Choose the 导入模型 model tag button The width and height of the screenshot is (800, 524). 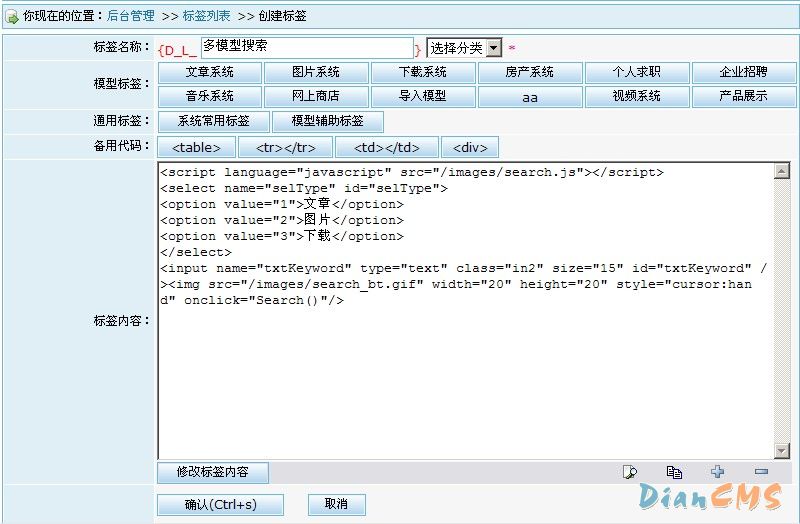(423, 96)
